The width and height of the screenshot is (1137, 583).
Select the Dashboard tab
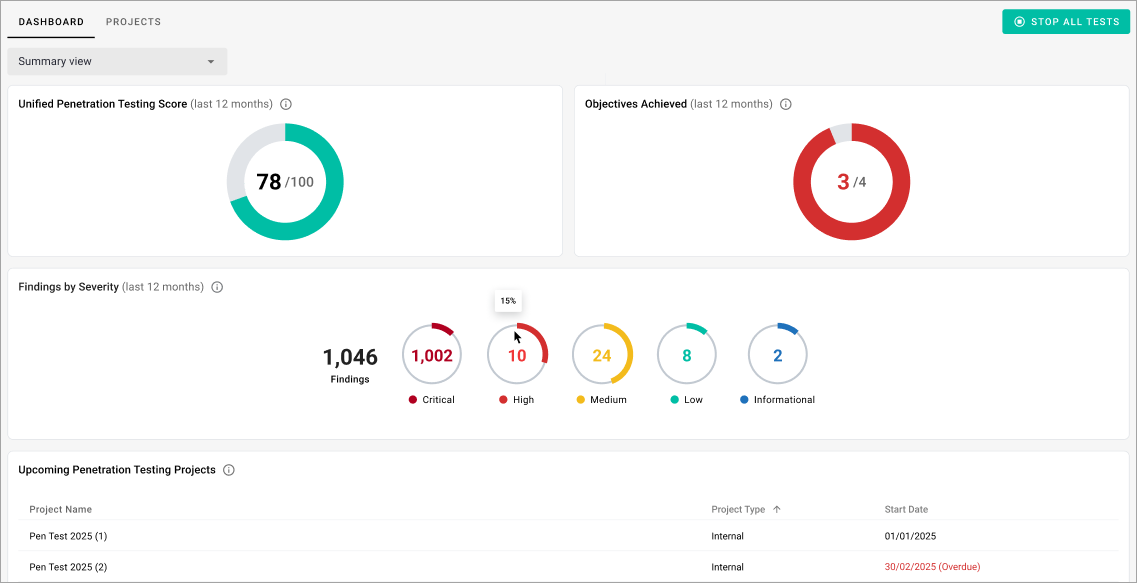pos(50,21)
